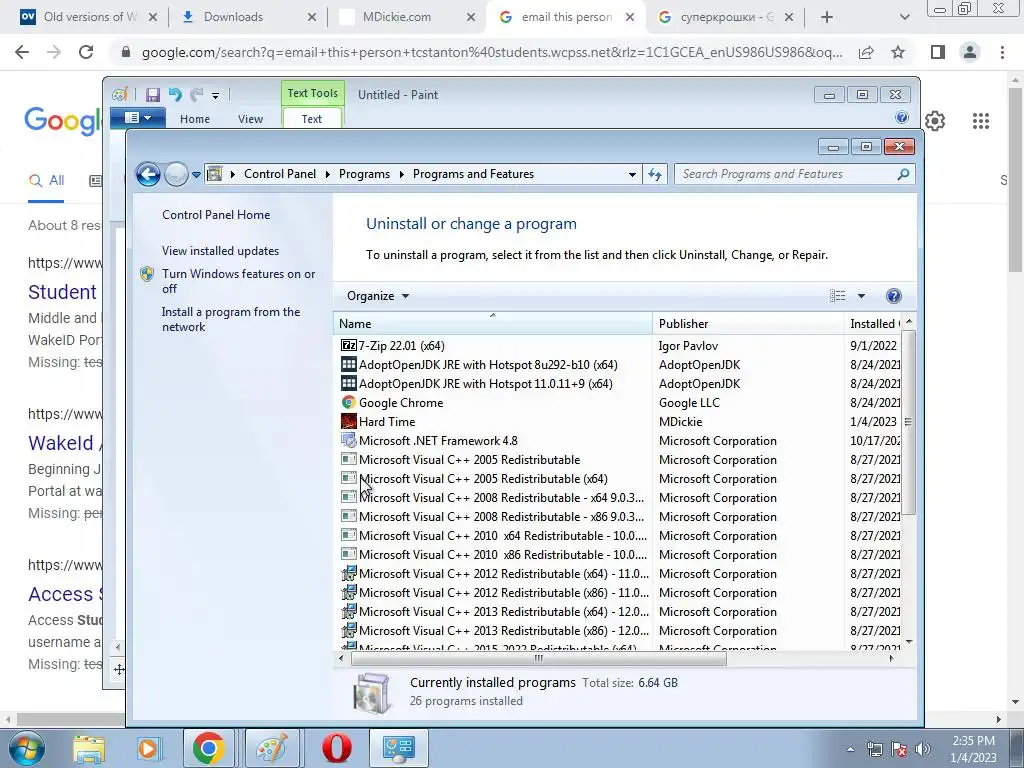Open recent pages dropdown next to Forward button

[x=197, y=174]
